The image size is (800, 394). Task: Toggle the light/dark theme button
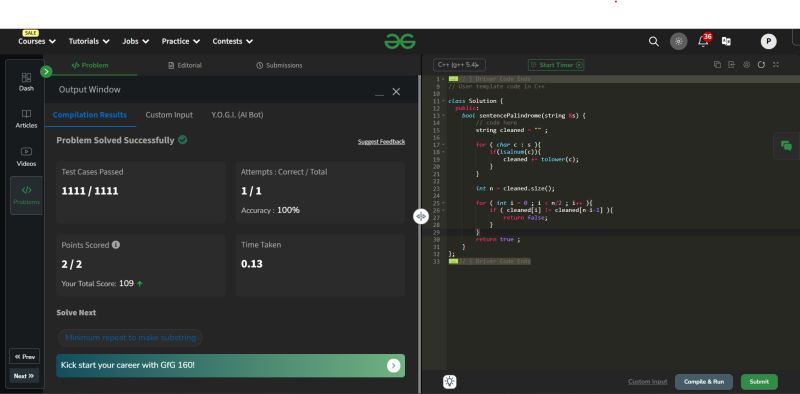tap(679, 41)
